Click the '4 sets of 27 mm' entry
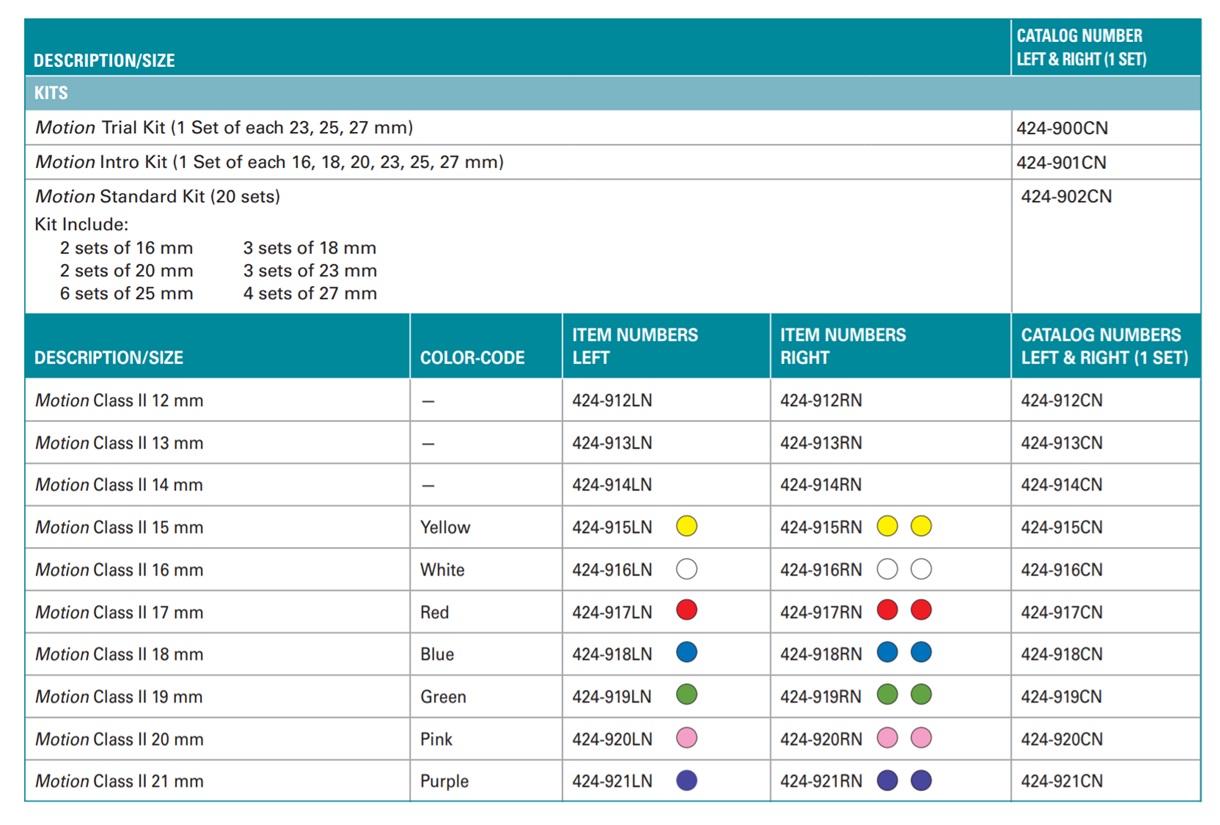Image resolution: width=1220 pixels, height=825 pixels. (x=310, y=294)
